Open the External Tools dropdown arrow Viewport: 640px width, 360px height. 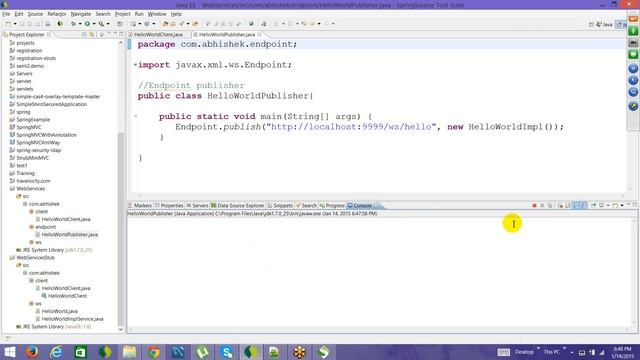108,24
